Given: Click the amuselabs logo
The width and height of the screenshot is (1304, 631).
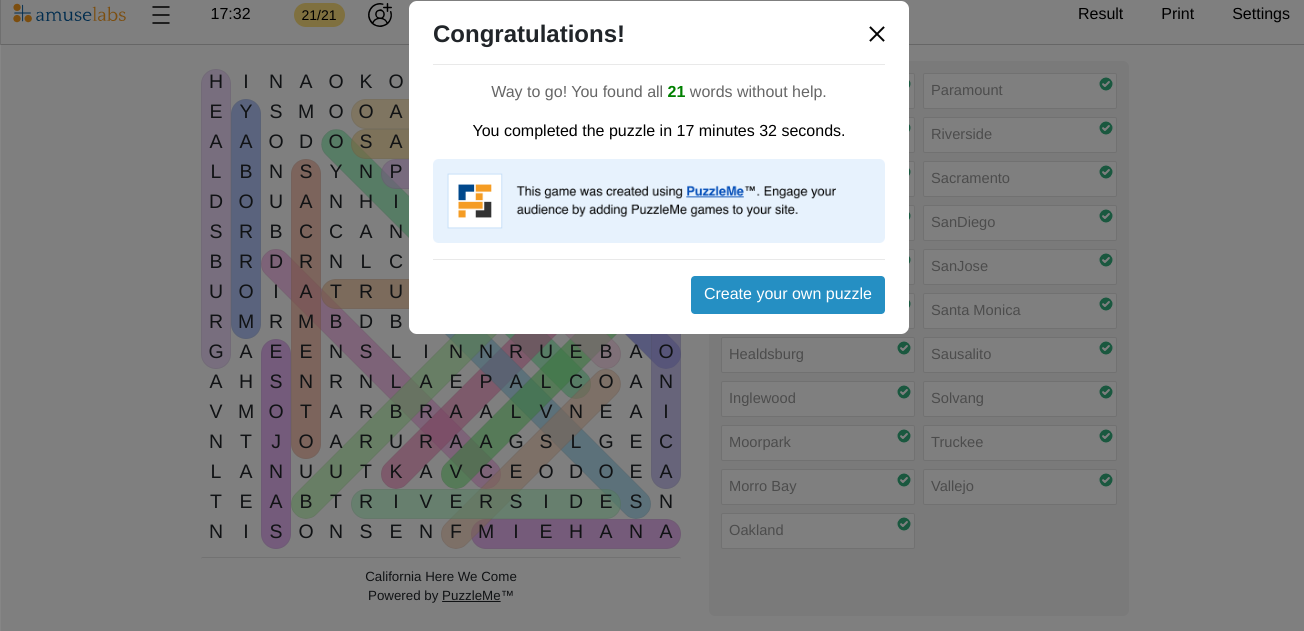Looking at the screenshot, I should 69,14.
